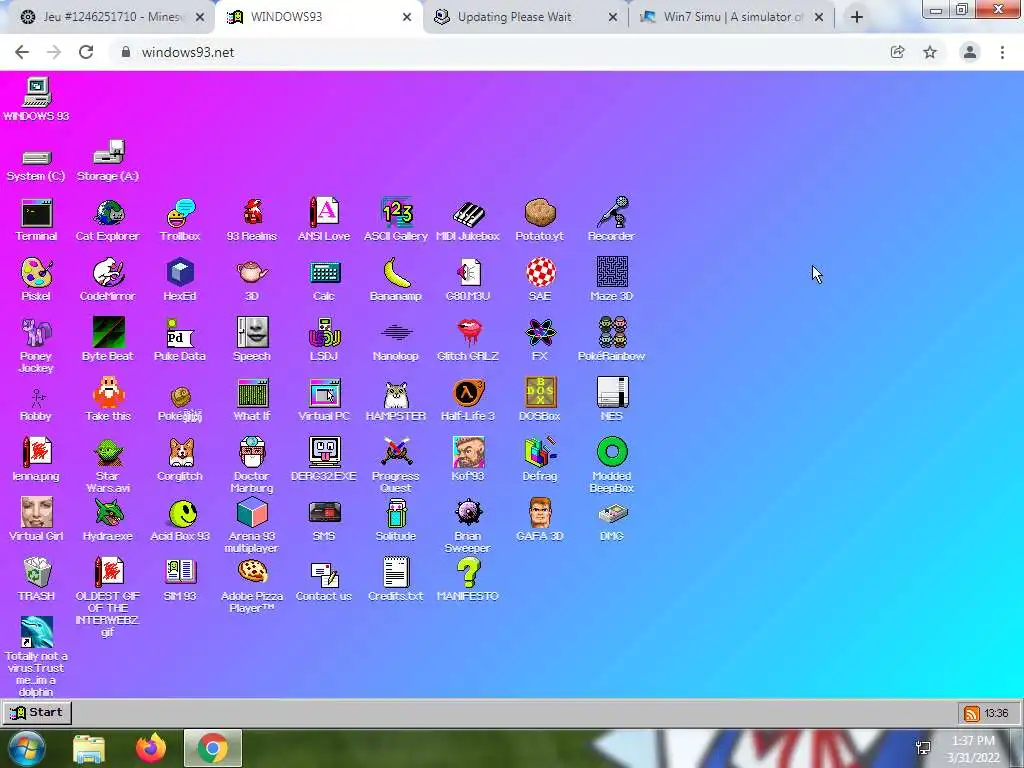
Task: Reload the windows93.net page
Action: coord(86,52)
